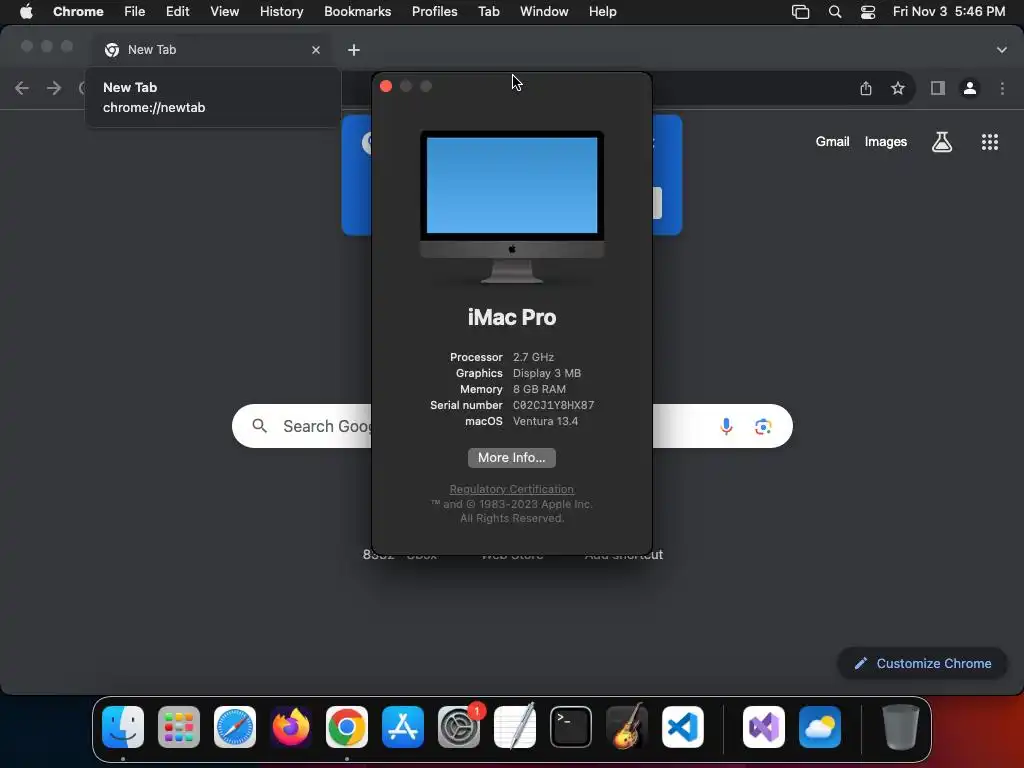This screenshot has width=1024, height=768.
Task: Open the Images link
Action: (x=886, y=142)
